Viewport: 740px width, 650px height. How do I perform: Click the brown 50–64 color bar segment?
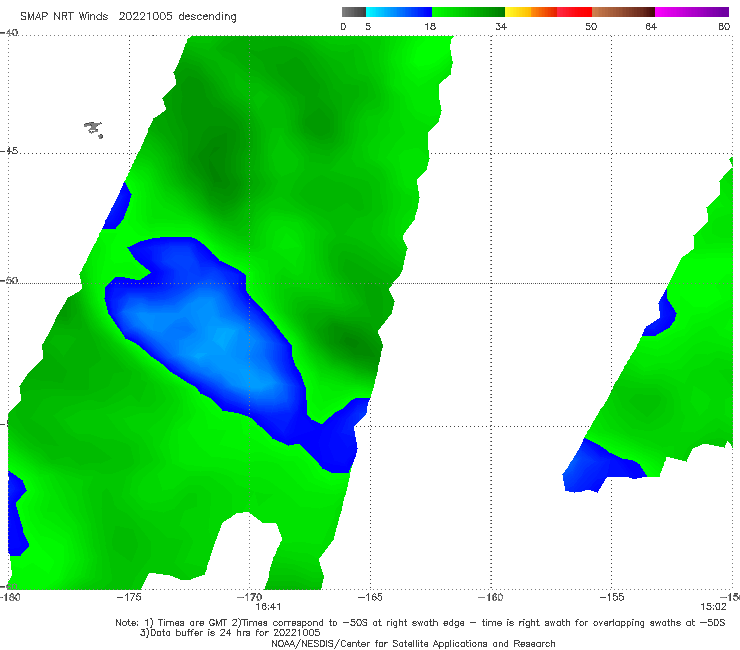pyautogui.click(x=623, y=12)
